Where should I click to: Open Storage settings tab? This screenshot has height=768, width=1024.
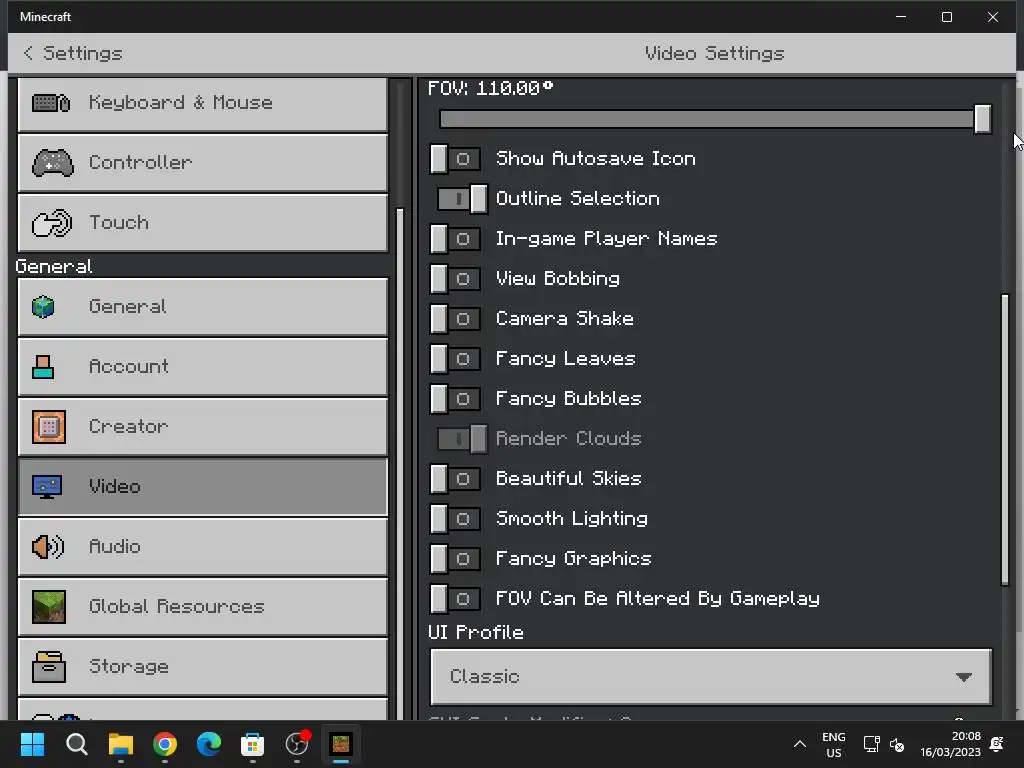[203, 667]
